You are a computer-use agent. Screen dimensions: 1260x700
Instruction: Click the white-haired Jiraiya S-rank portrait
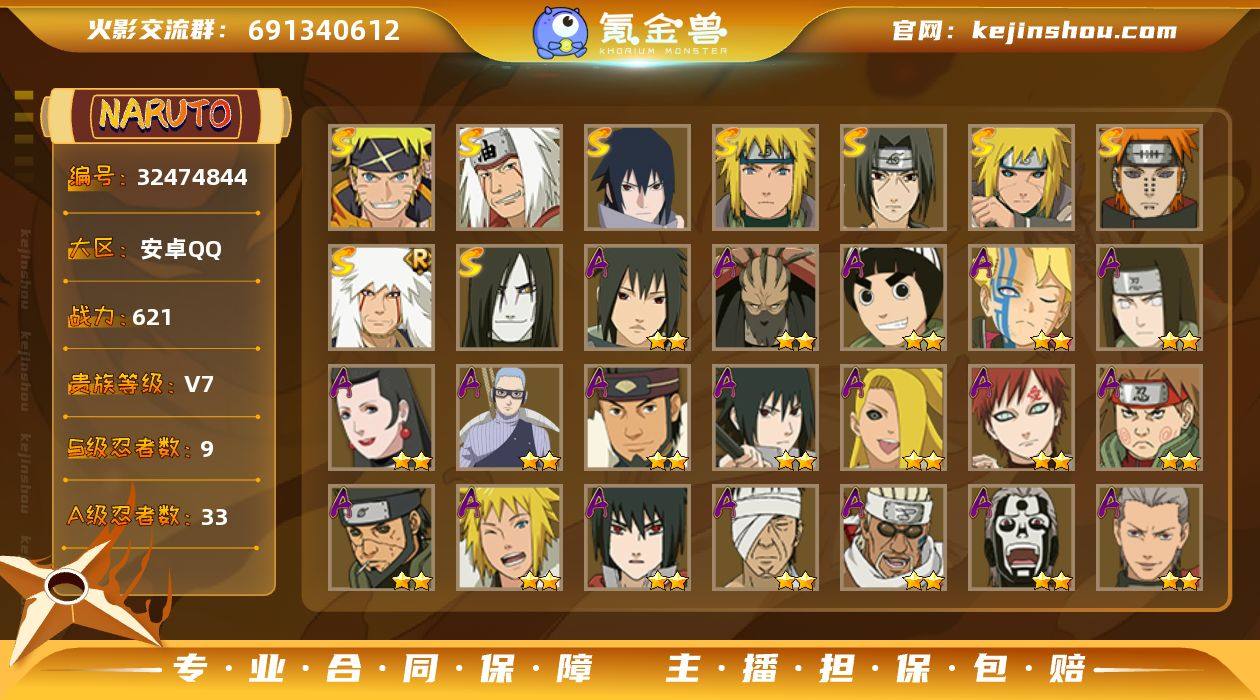(509, 177)
